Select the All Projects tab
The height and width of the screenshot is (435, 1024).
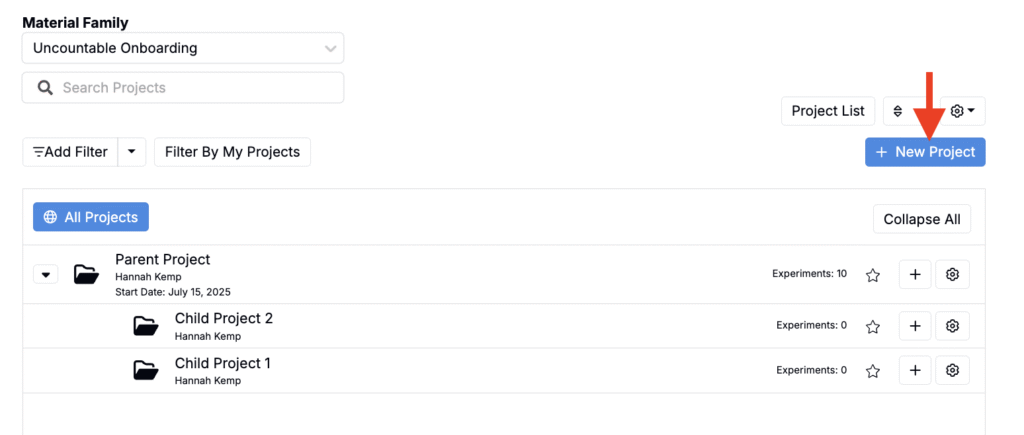point(91,217)
